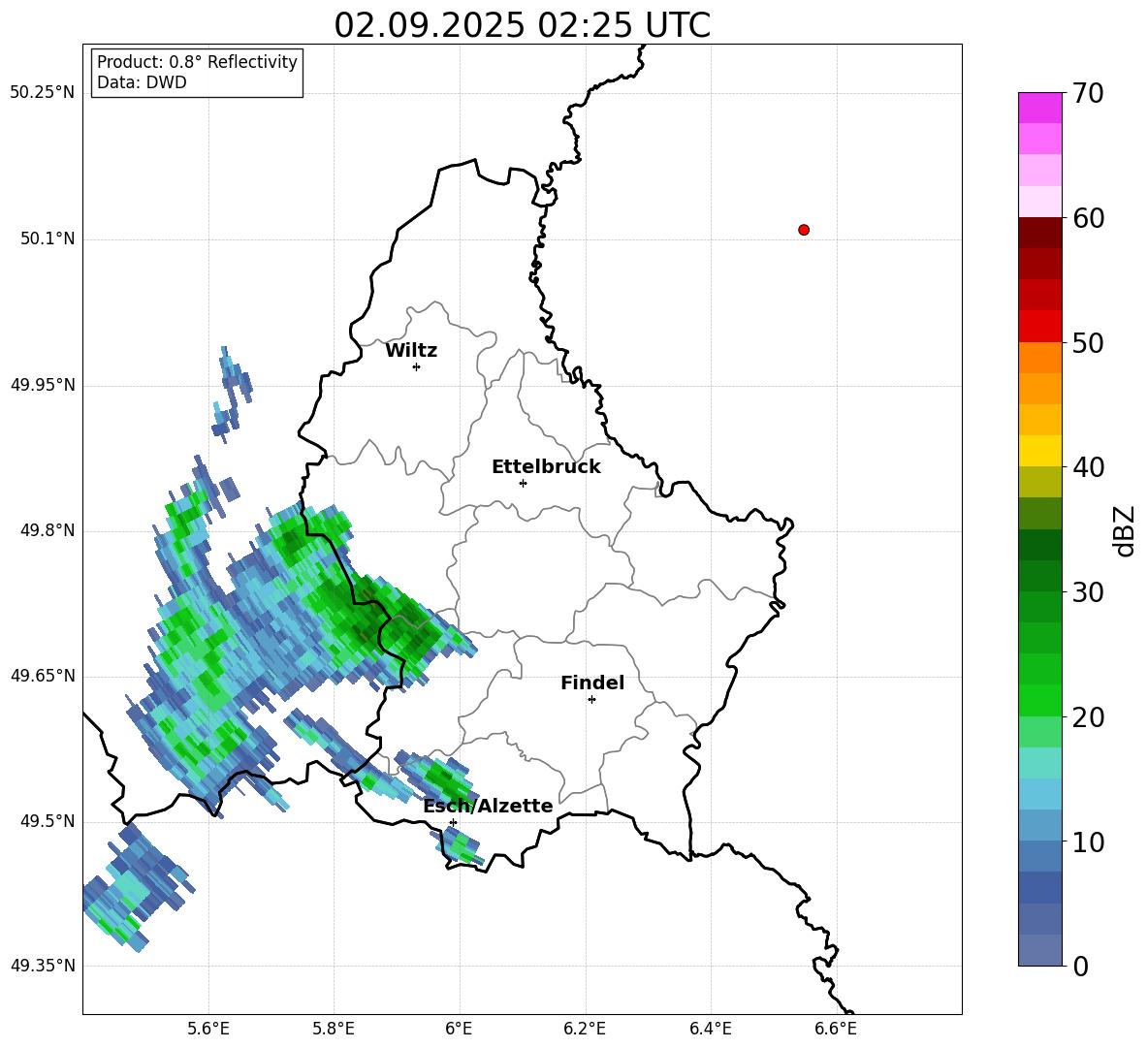The height and width of the screenshot is (1048, 1148).
Task: Click the colorbar tick value 20
Action: [x=1088, y=718]
